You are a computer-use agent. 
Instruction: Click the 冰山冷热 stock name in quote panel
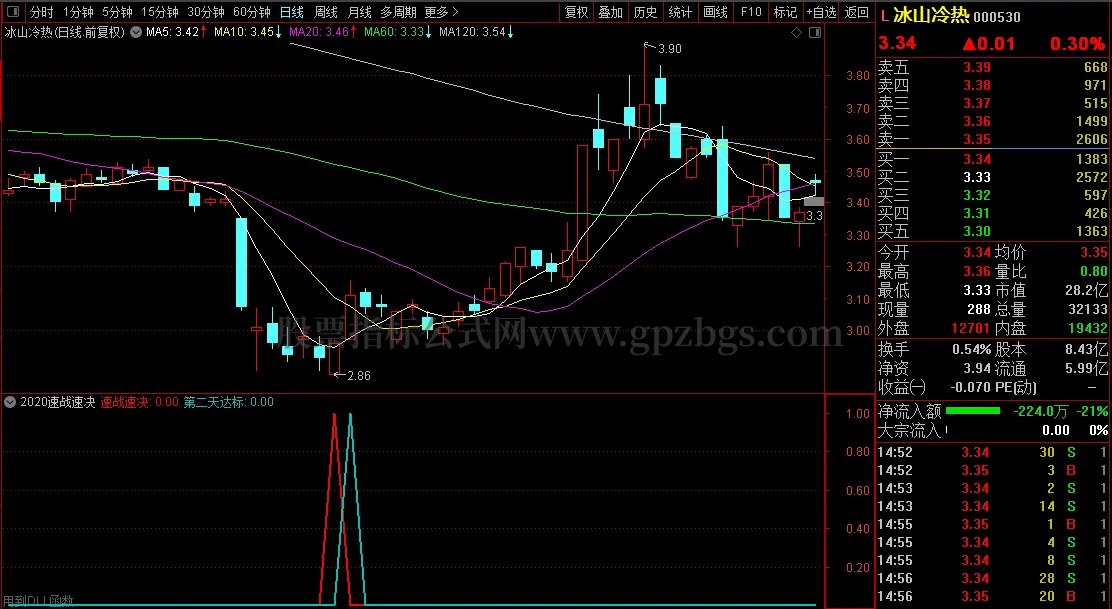click(930, 14)
